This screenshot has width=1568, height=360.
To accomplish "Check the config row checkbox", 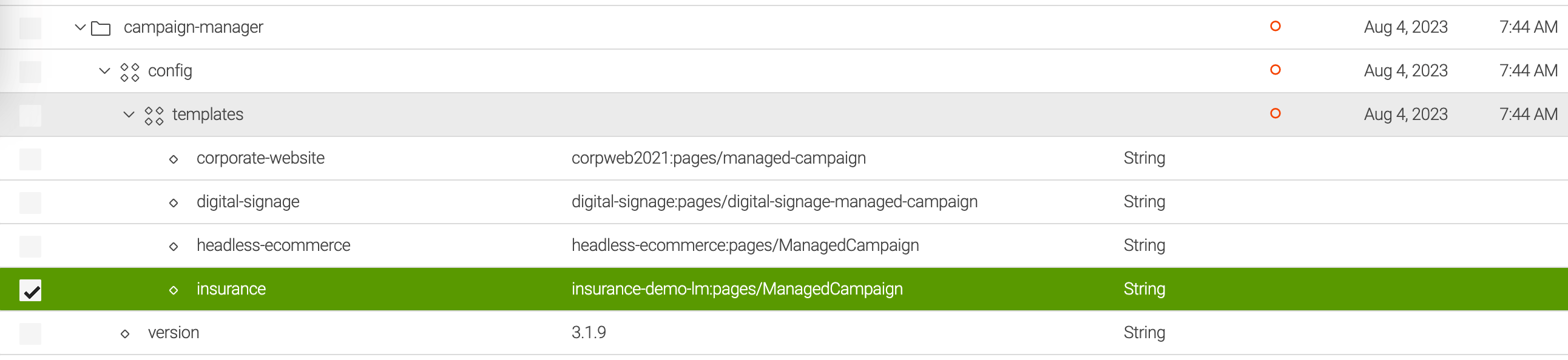I will click(x=30, y=72).
